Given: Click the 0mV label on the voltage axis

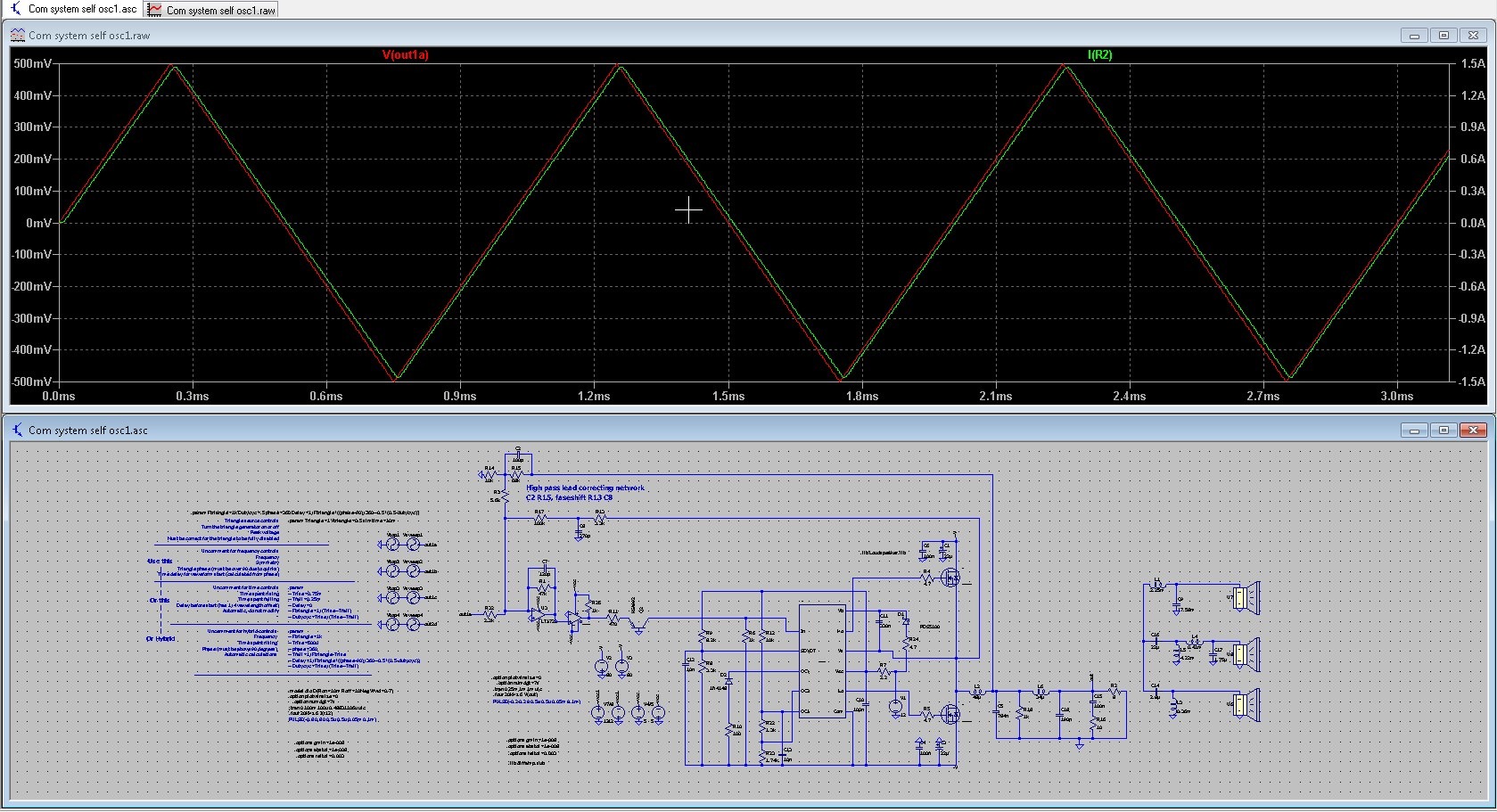Looking at the screenshot, I should 39,223.
